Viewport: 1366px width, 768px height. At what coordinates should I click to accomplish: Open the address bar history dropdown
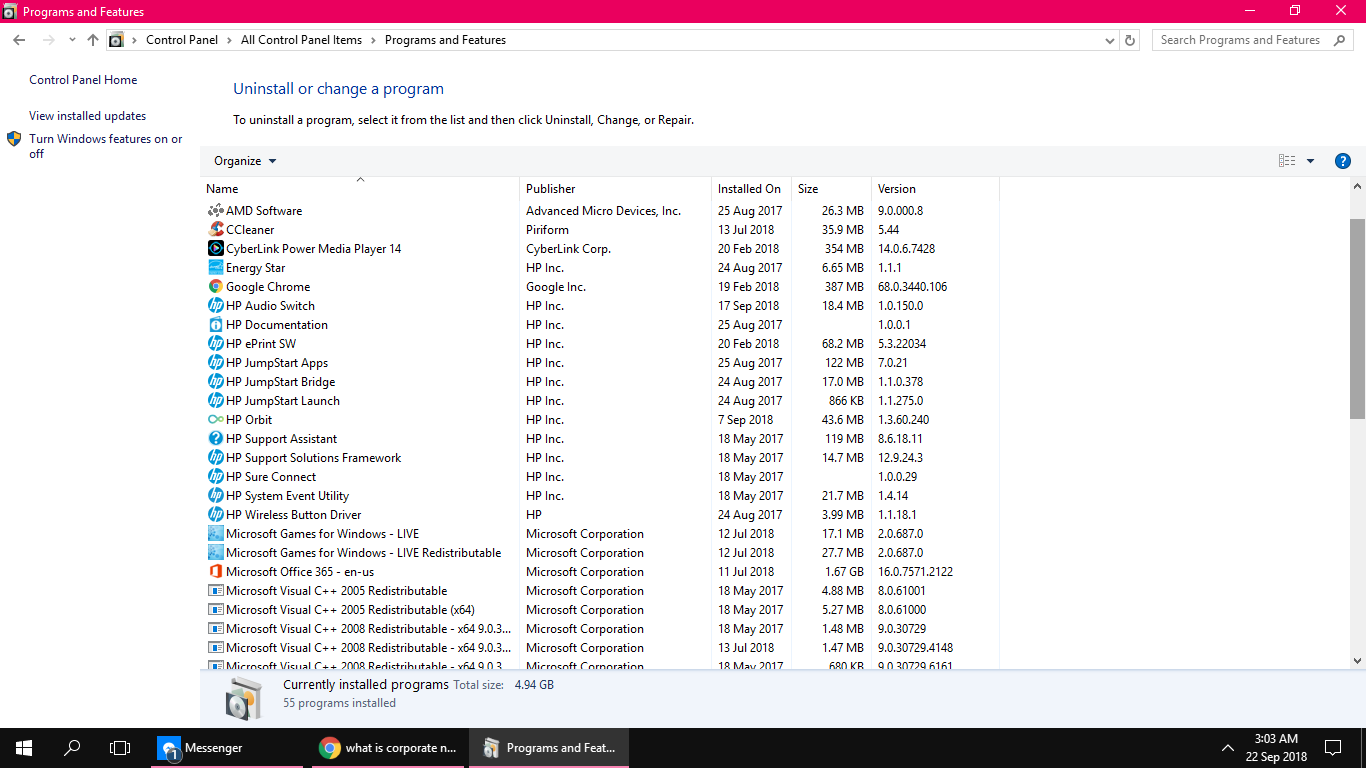[1110, 41]
